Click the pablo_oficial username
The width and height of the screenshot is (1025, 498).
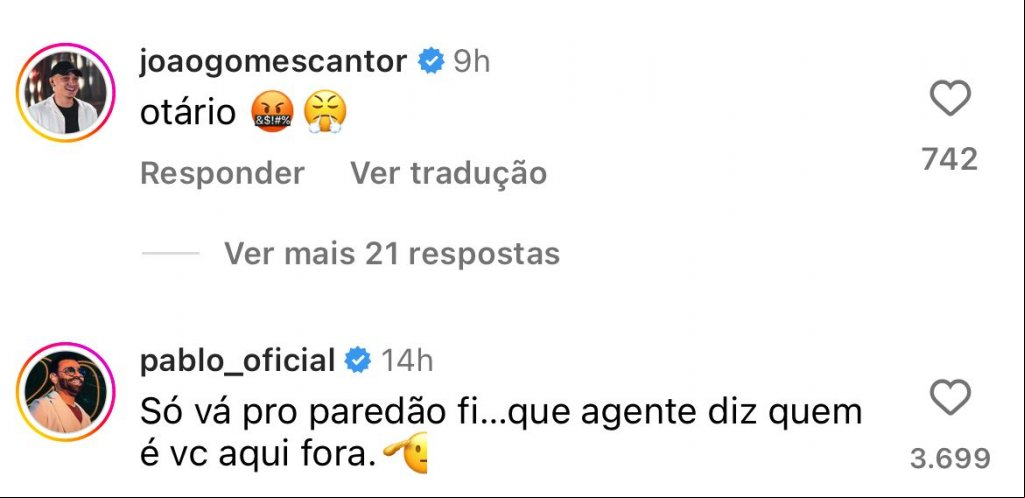click(237, 361)
